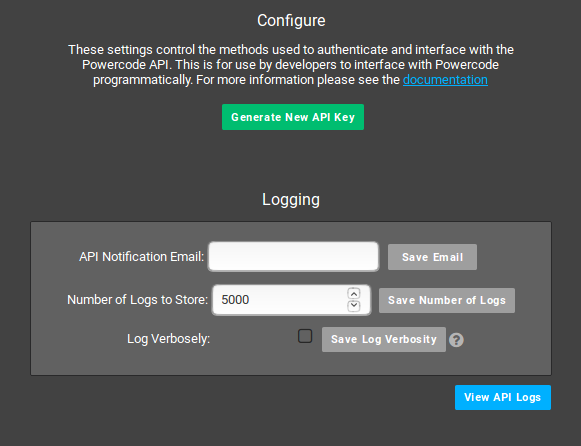
Task: Click the Log Verbosely label
Action: [169, 339]
